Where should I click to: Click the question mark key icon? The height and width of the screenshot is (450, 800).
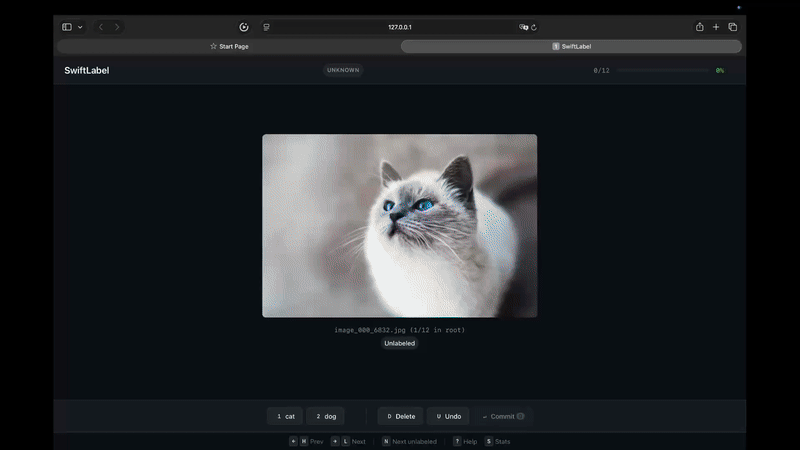pos(457,441)
